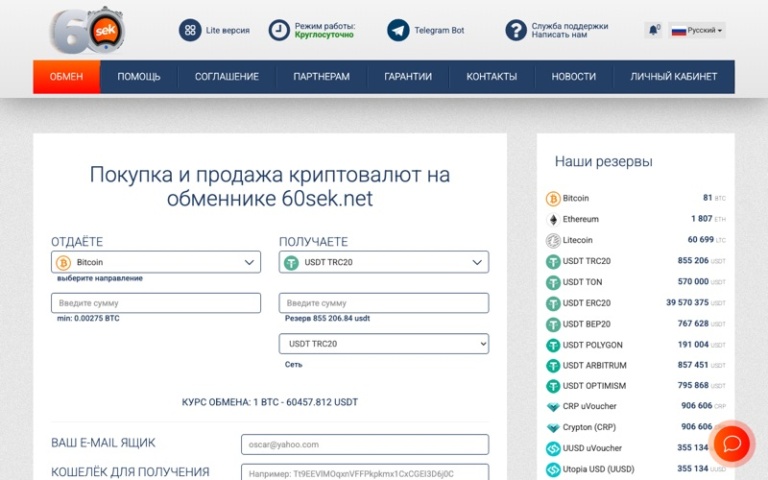Click the CRP uVoucher diamond icon

click(553, 407)
